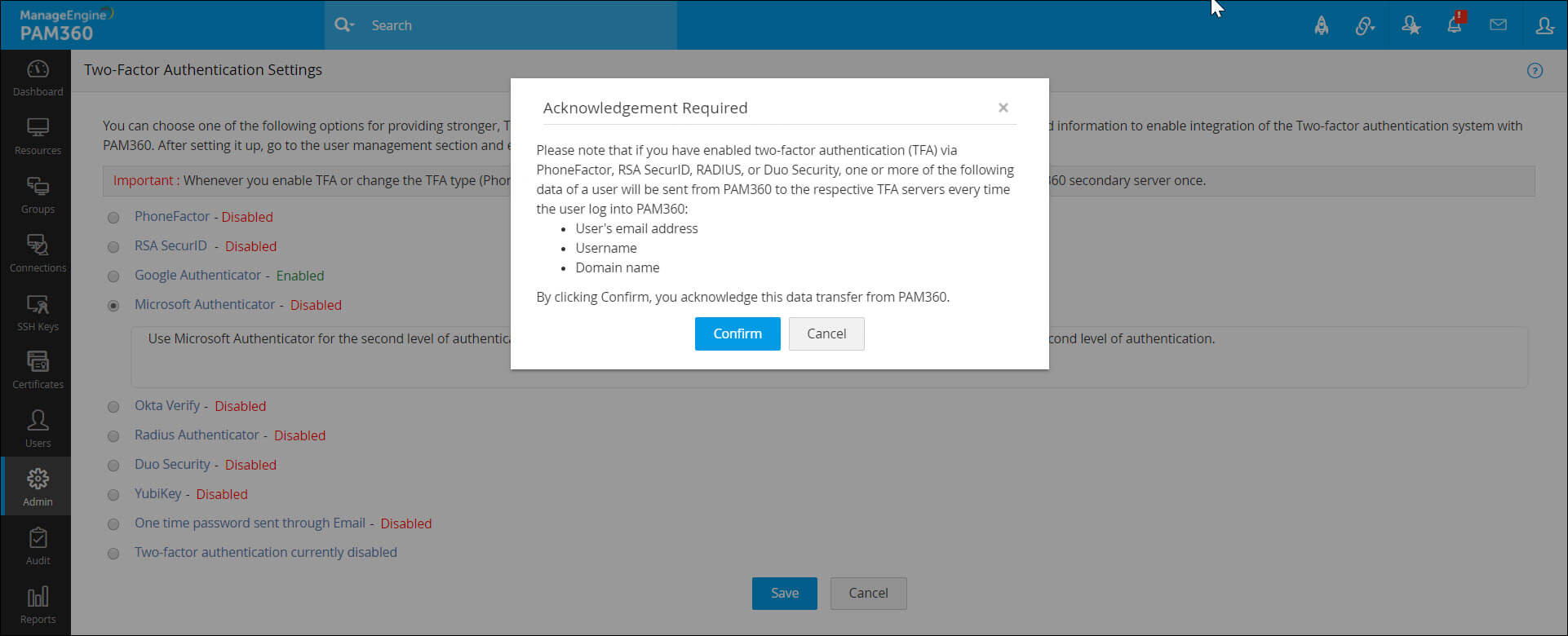Go to Users in the sidebar
Viewport: 1568px width, 636px height.
pos(38,430)
